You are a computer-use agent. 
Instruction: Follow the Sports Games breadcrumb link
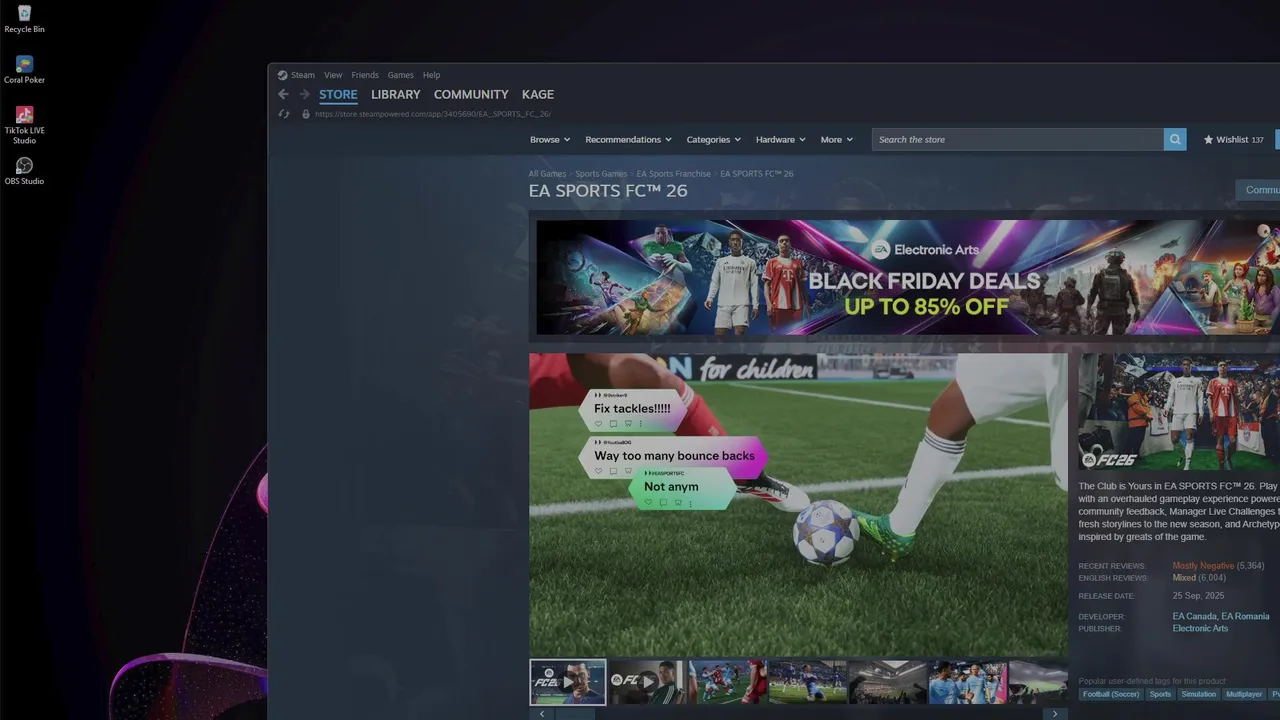(601, 174)
